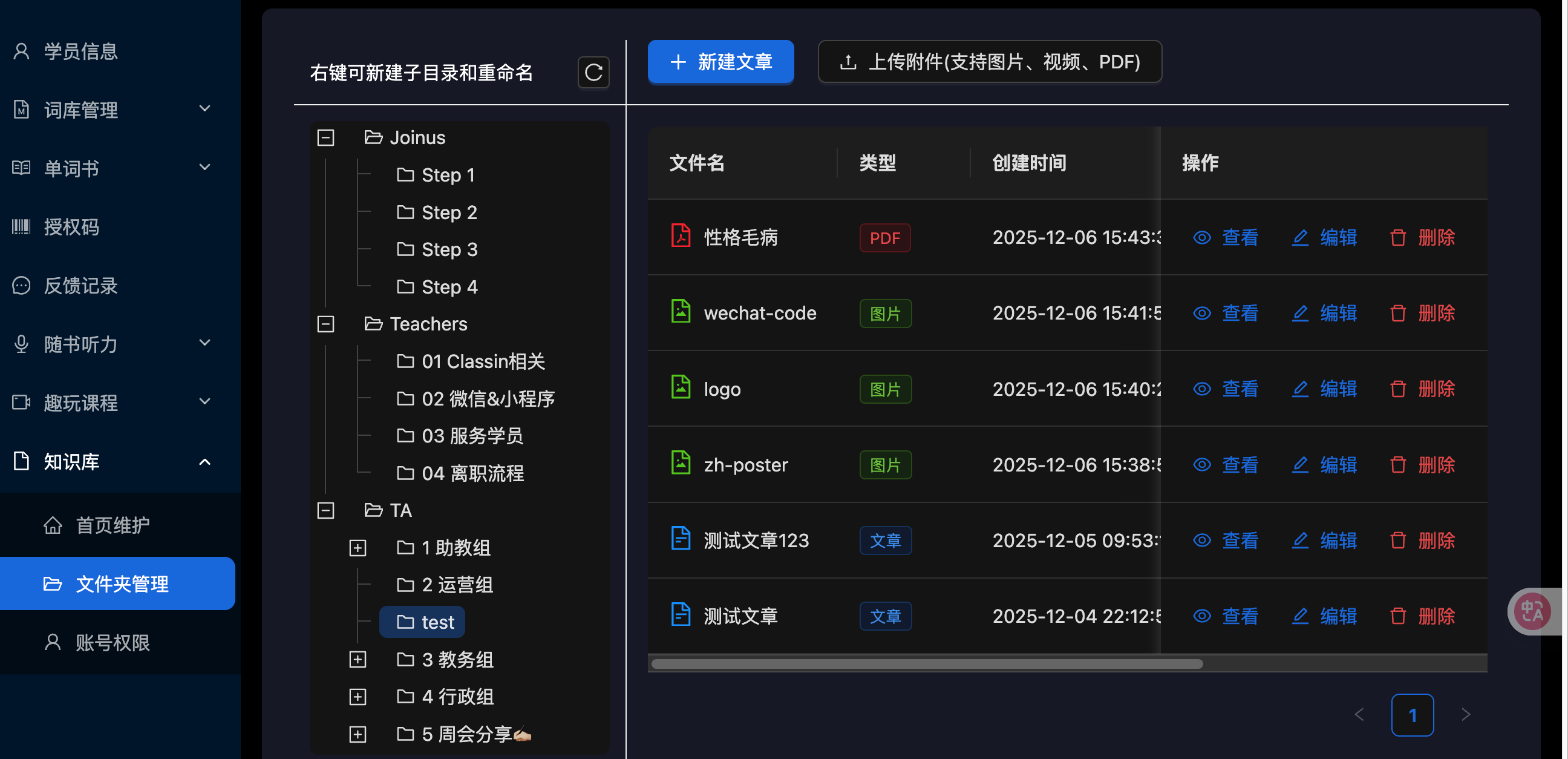Click the refresh icon beside directory hint
Image resolution: width=1568 pixels, height=759 pixels.
point(593,73)
